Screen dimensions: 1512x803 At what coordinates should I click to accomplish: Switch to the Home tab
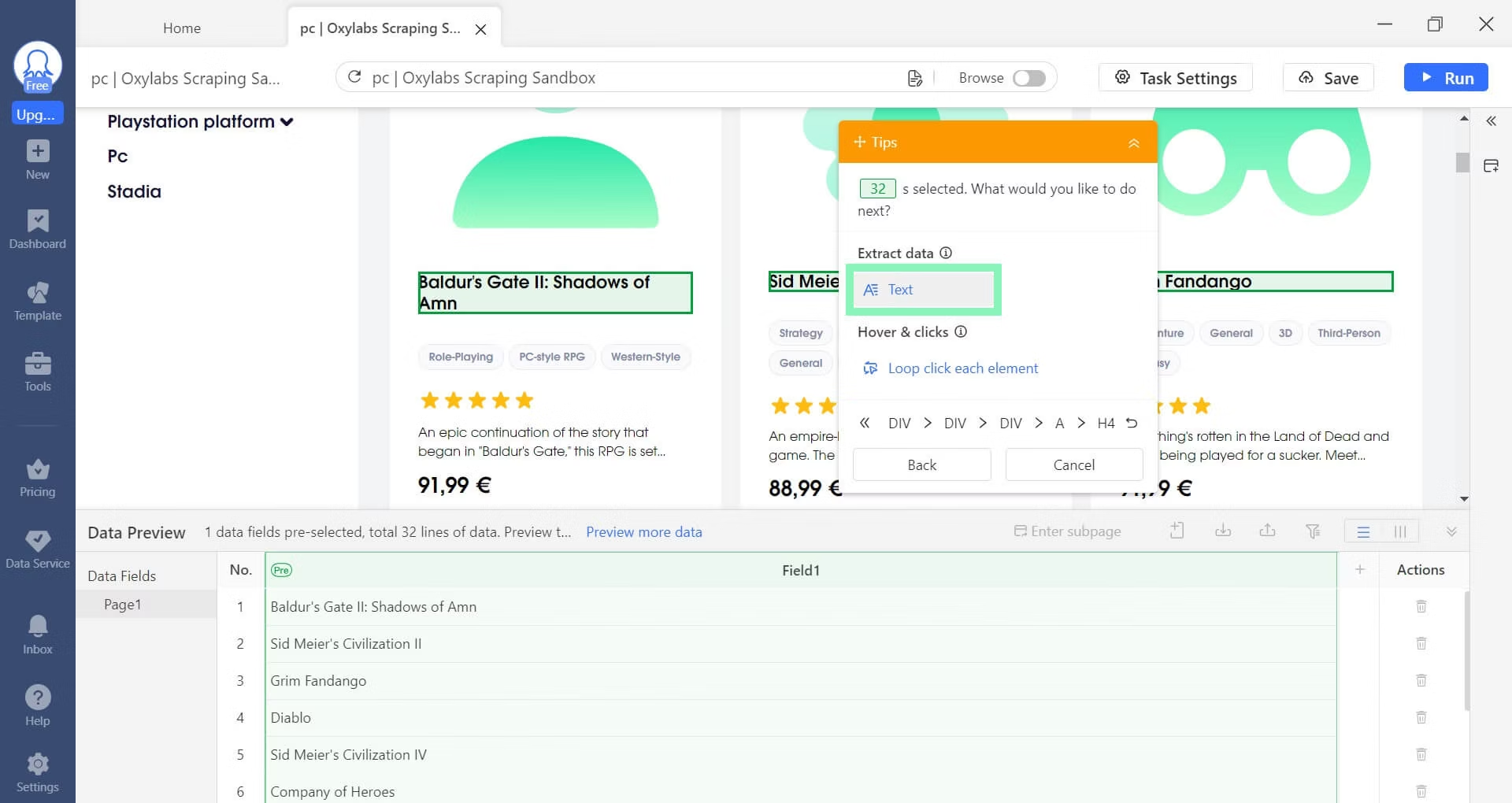[x=182, y=28]
